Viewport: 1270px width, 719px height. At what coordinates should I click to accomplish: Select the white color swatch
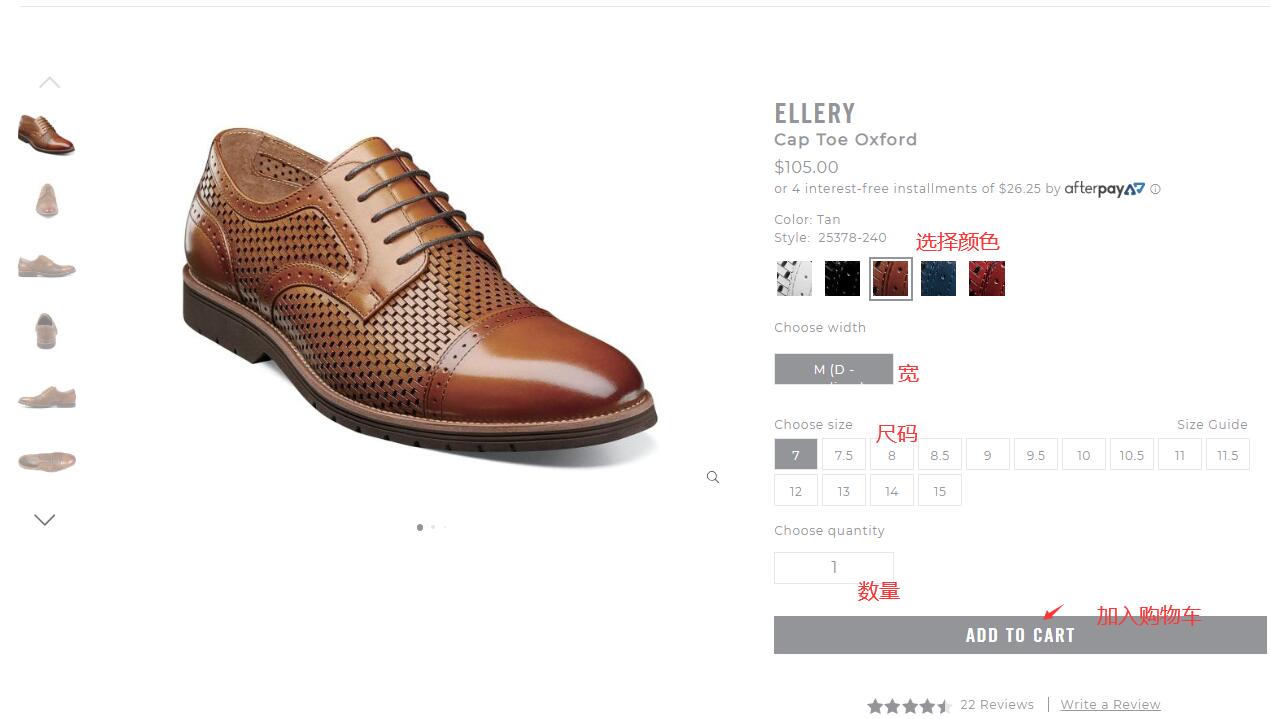pyautogui.click(x=794, y=279)
